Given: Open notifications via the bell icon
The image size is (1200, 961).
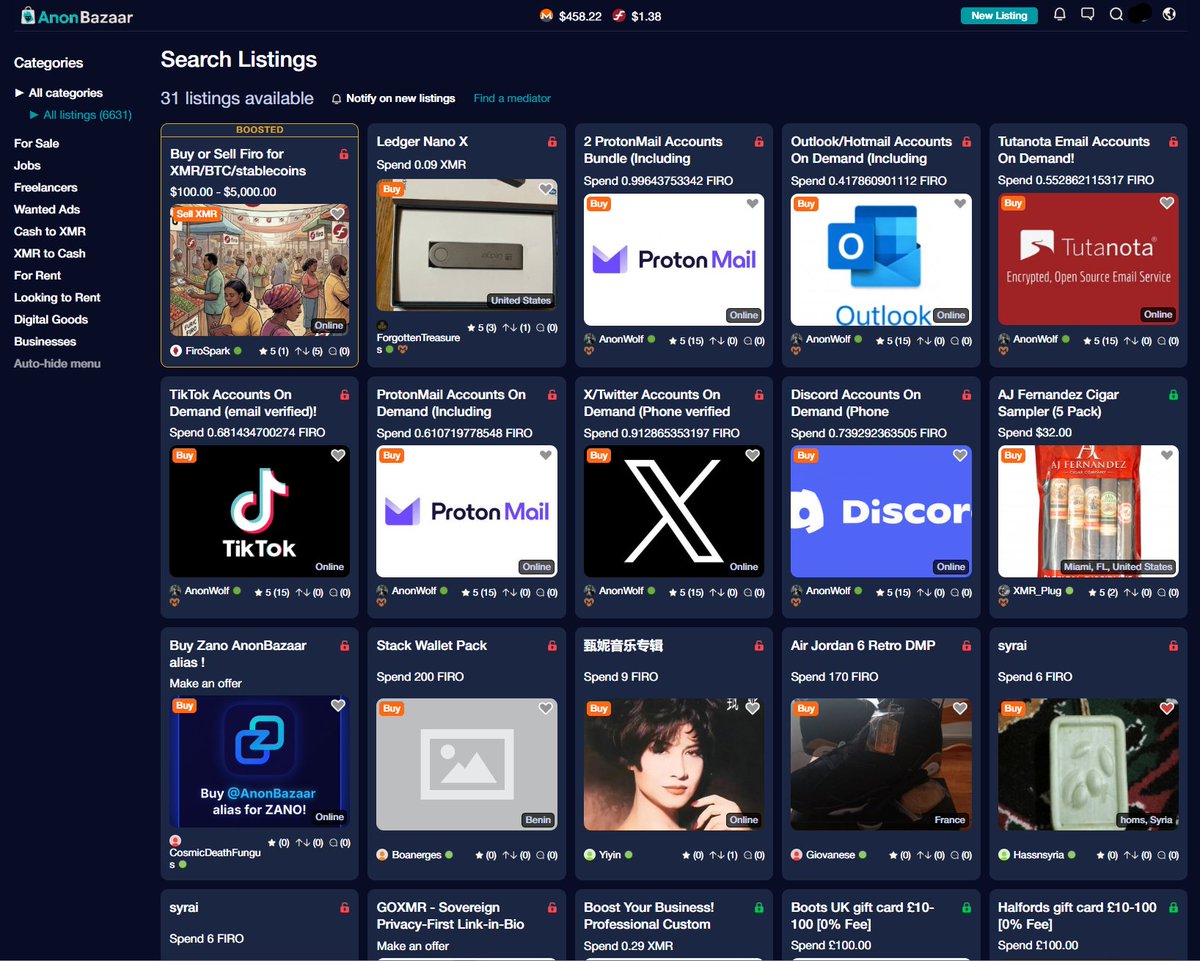Looking at the screenshot, I should point(1060,15).
